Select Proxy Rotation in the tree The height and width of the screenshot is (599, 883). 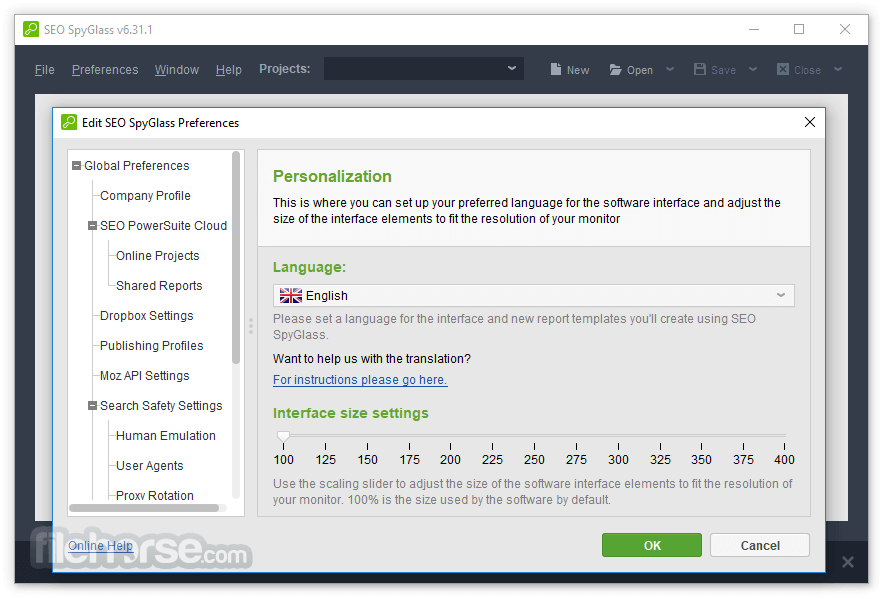point(154,495)
